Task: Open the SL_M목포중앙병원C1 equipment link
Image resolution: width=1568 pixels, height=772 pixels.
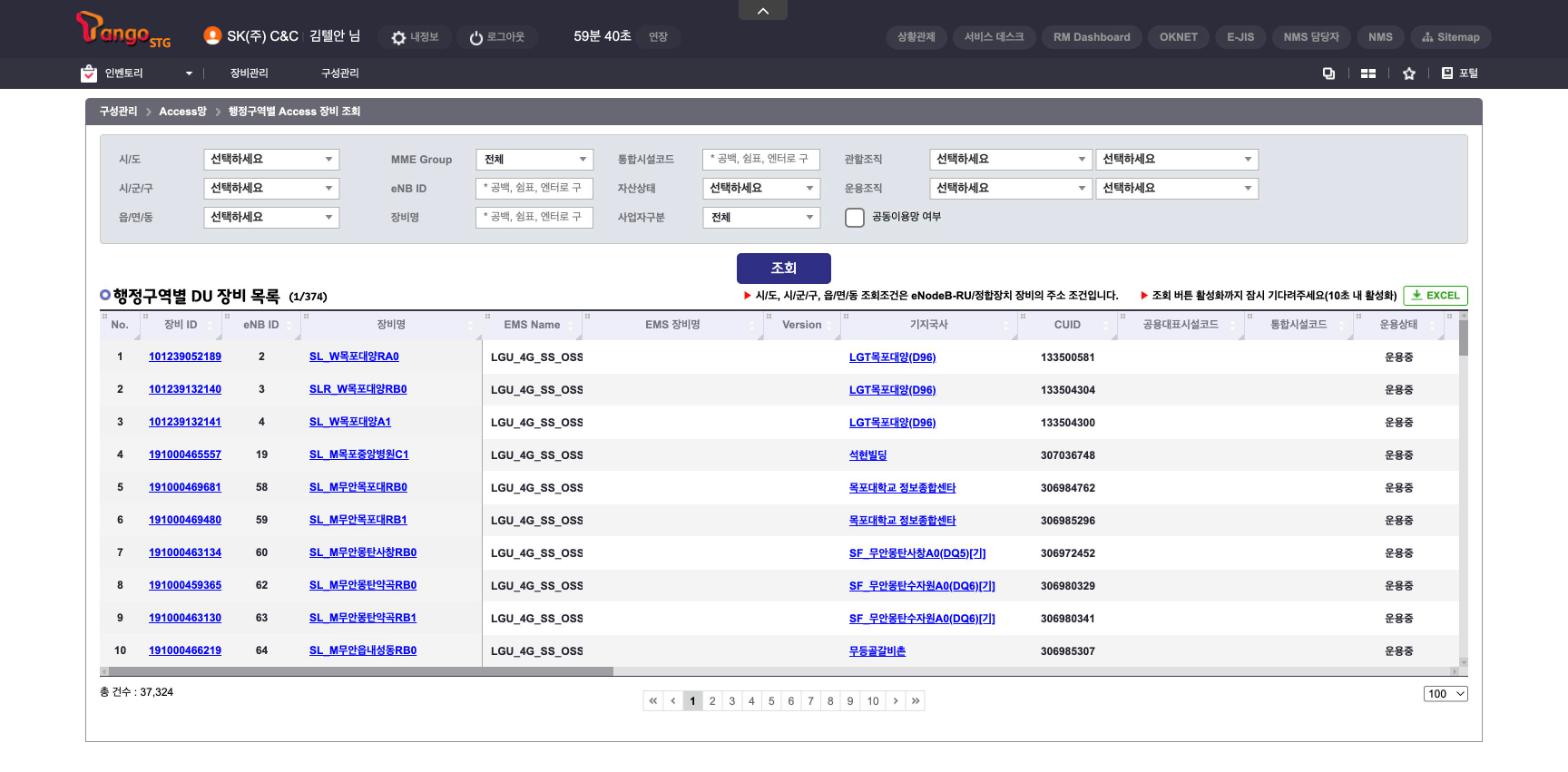Action: click(359, 455)
